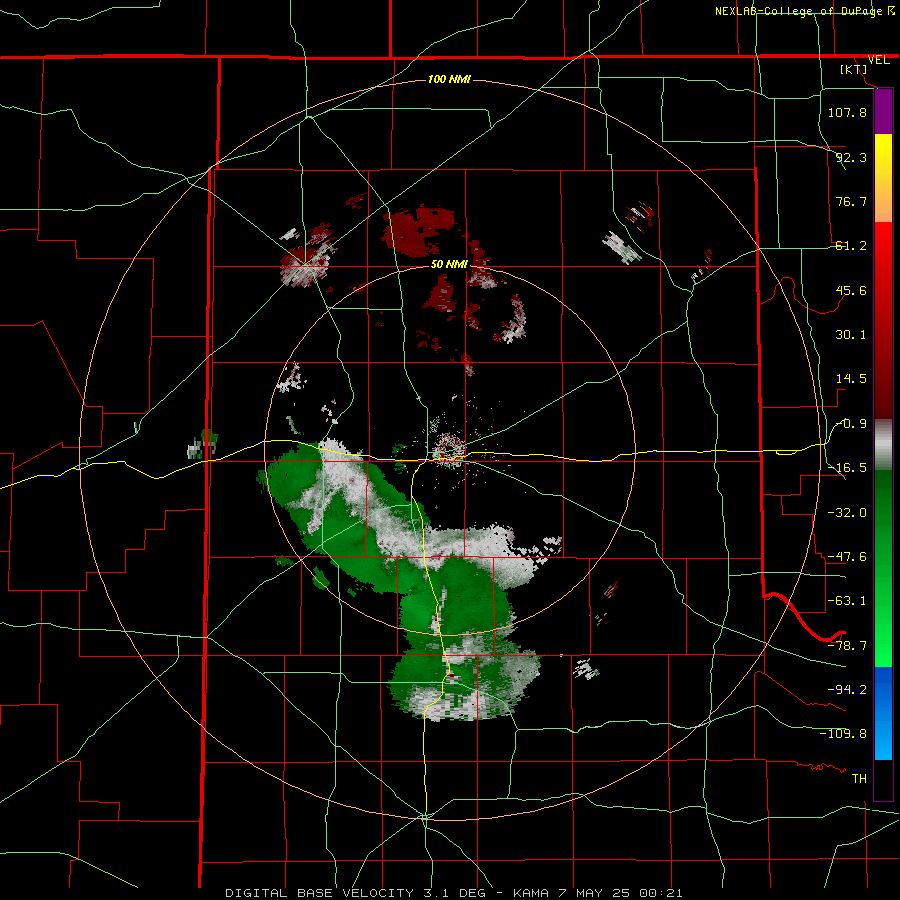Click the green segment of the color bar

(883, 568)
